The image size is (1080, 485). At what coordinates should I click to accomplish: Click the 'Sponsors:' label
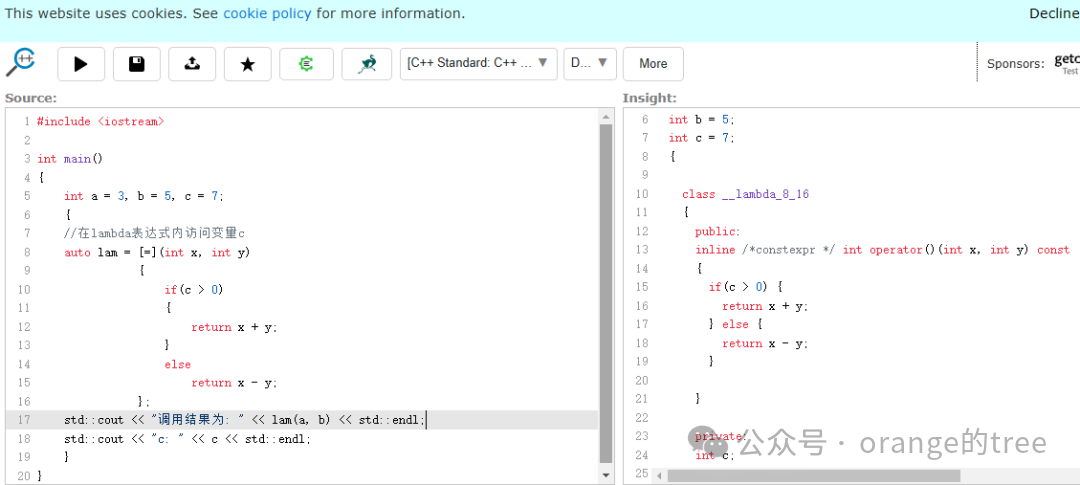click(x=1016, y=63)
